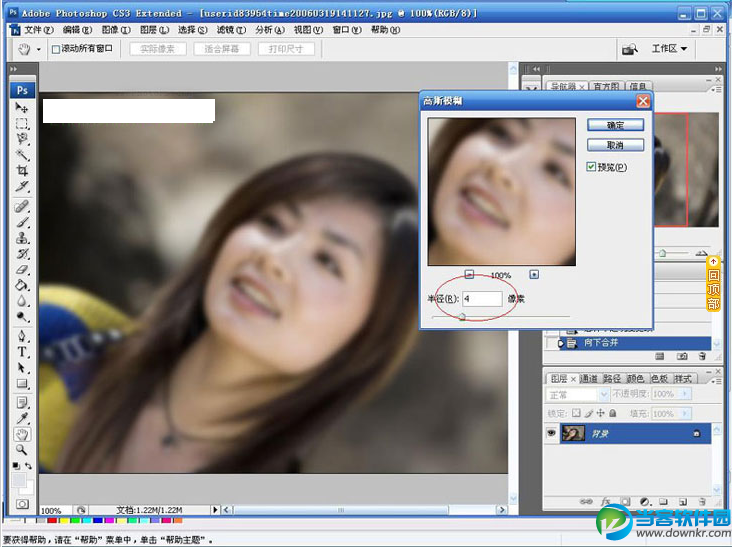This screenshot has height=547, width=732.
Task: Click 确定 to apply Gaussian blur
Action: (x=616, y=125)
